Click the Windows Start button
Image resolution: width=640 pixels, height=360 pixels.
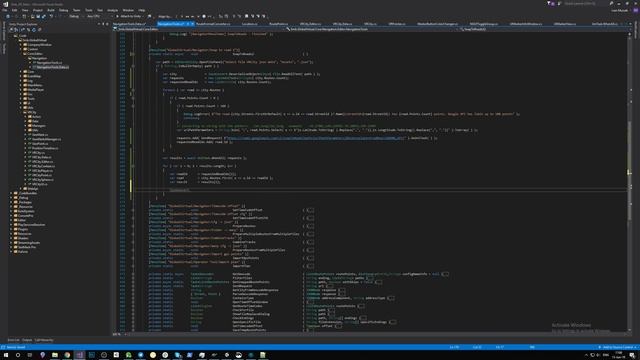(x=6, y=355)
